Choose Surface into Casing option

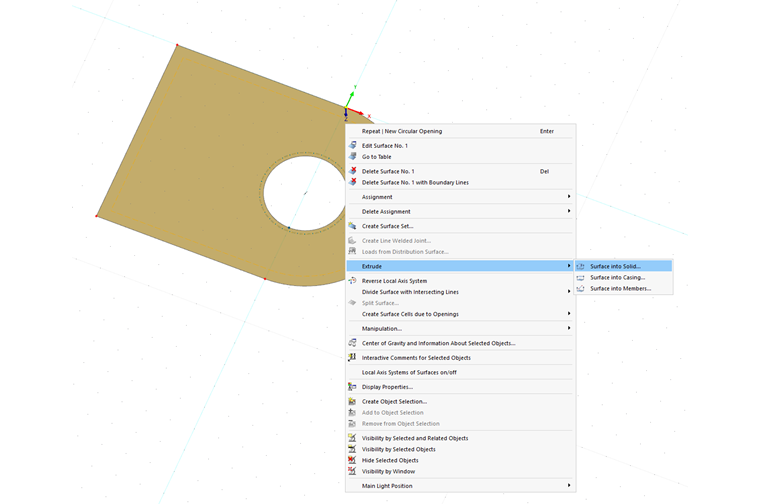coord(623,277)
